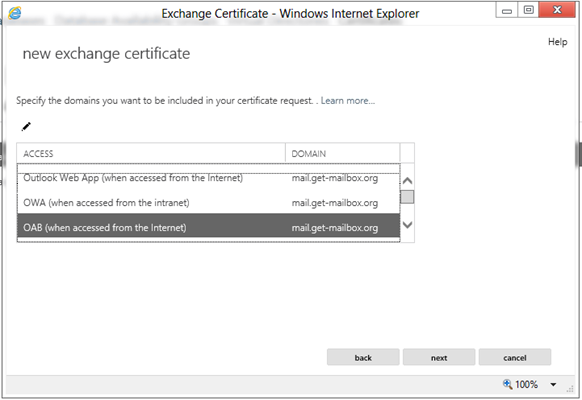582x400 pixels.
Task: Sort by the DOMAIN column header
Action: [343, 153]
